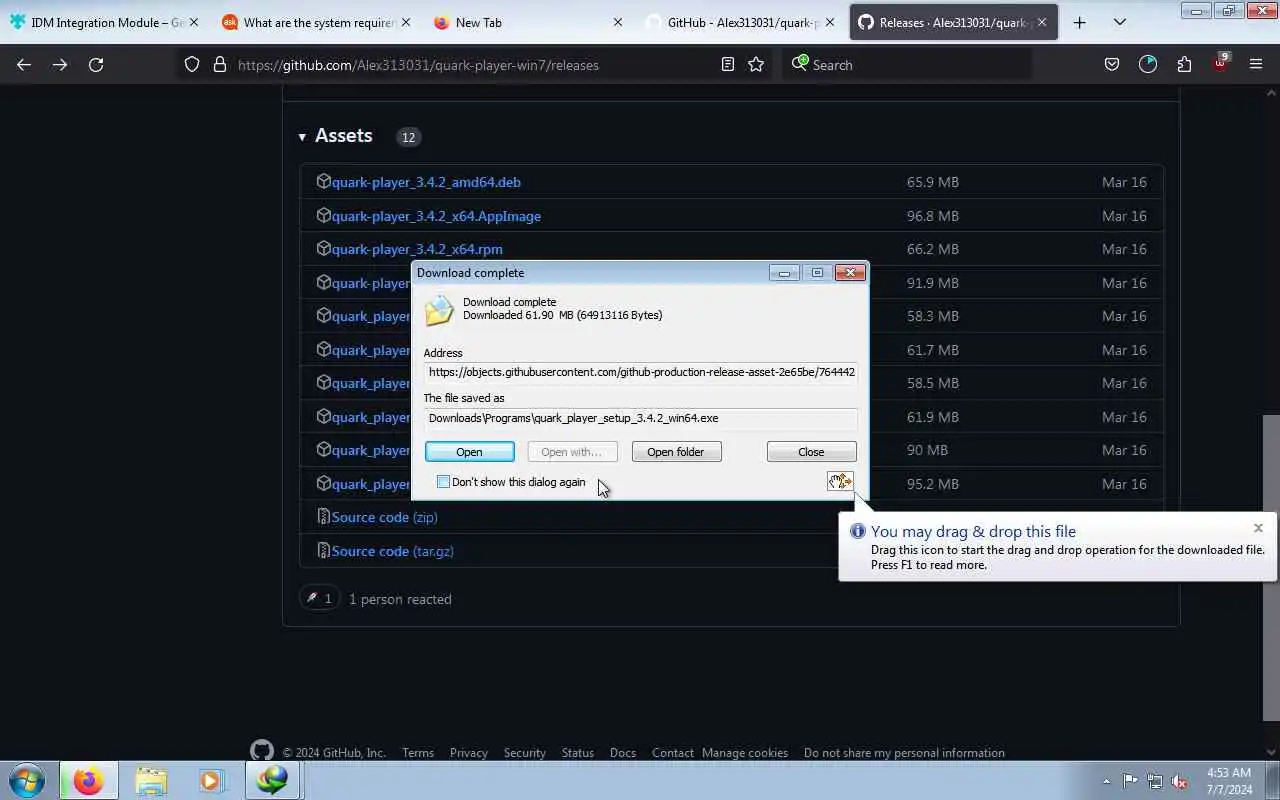Viewport: 1280px width, 800px height.
Task: Switch to GitHub Alex313031/quark-player tab
Action: tap(742, 22)
